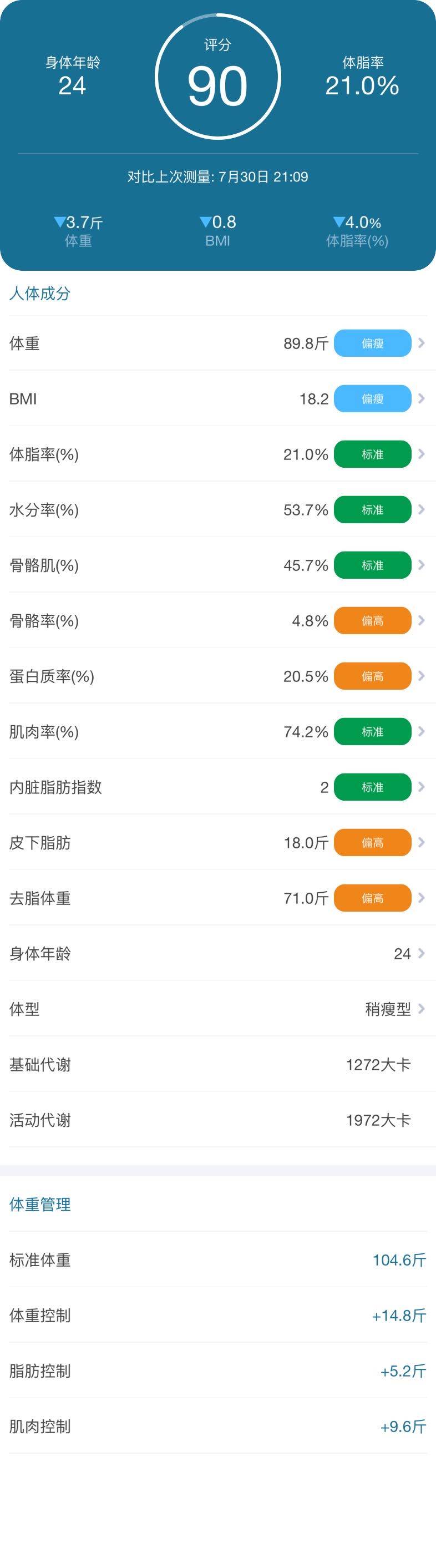Select the 标准体重 104.6斤 value
The height and width of the screenshot is (1568, 436).
(399, 1260)
